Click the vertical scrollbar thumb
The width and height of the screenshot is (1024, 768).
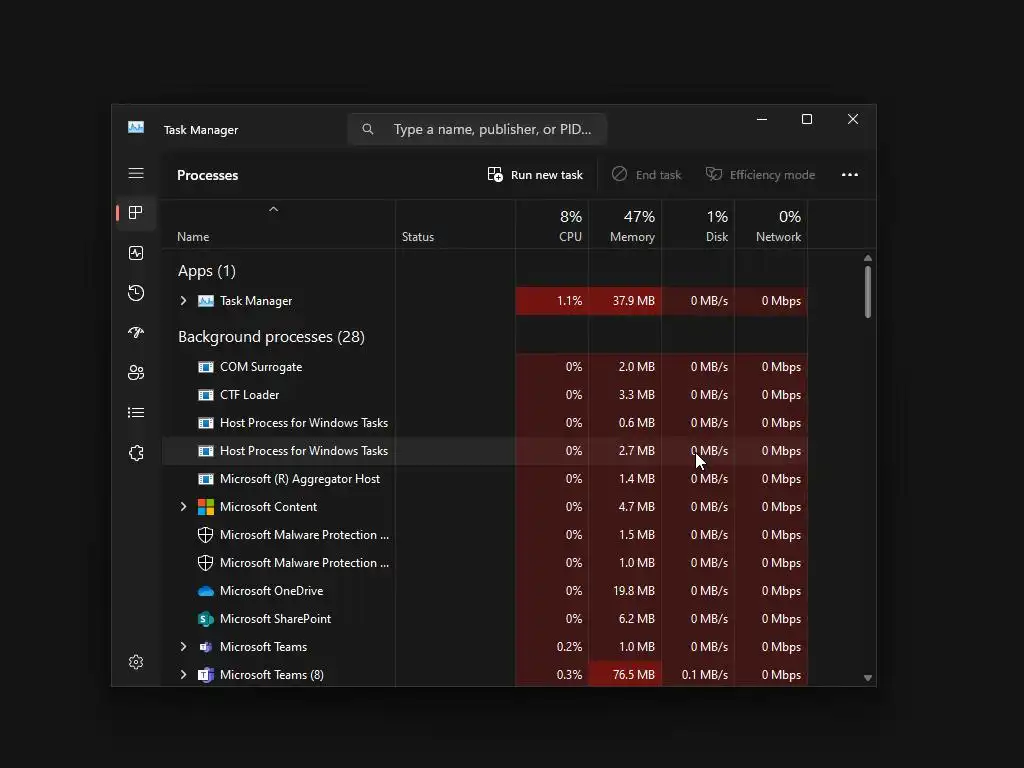pos(868,292)
